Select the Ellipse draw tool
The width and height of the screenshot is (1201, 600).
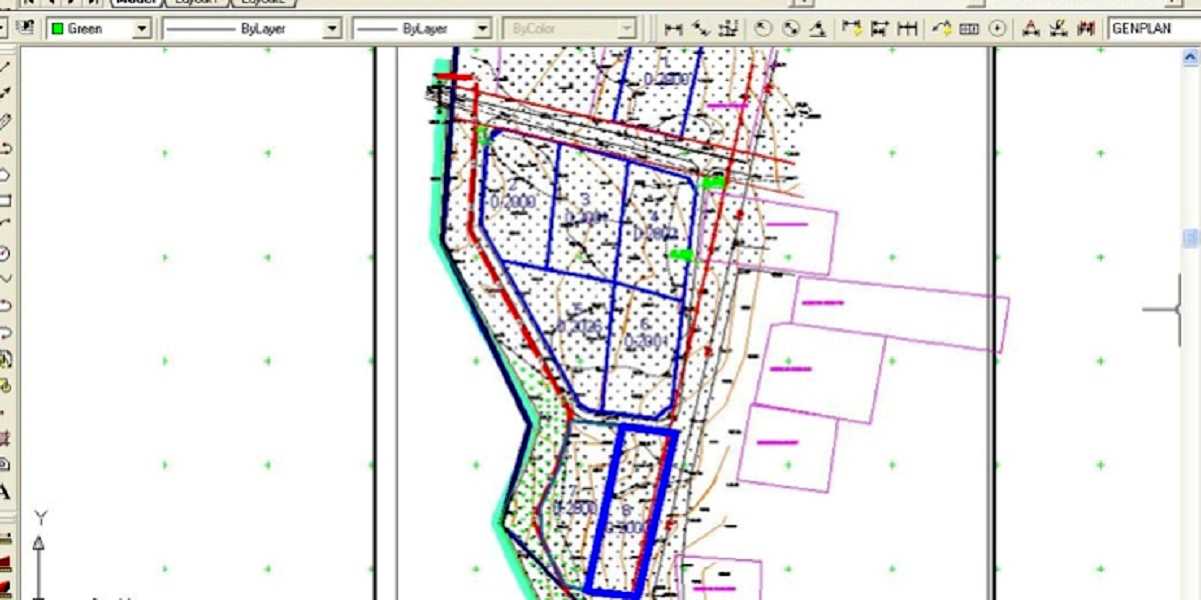[5, 305]
